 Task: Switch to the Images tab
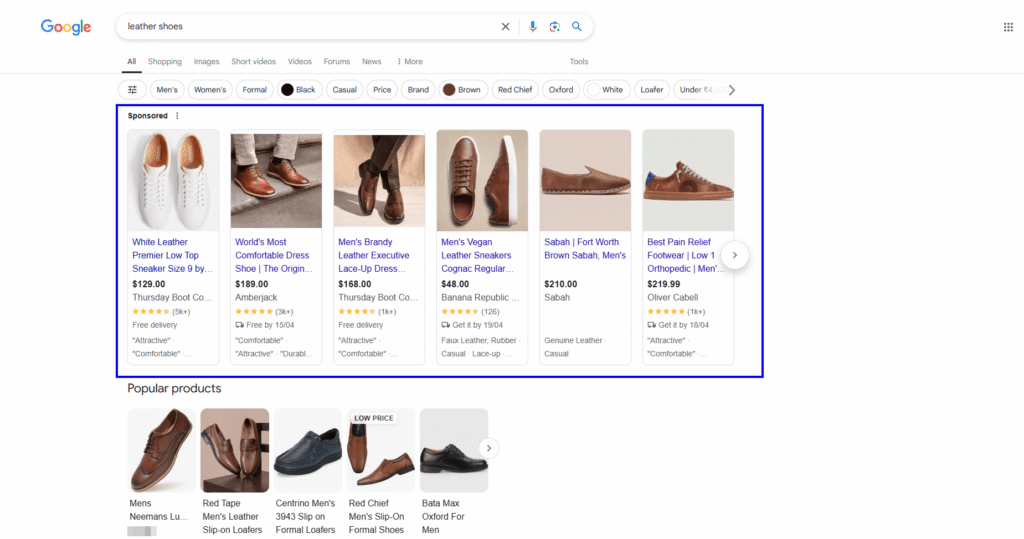click(206, 61)
